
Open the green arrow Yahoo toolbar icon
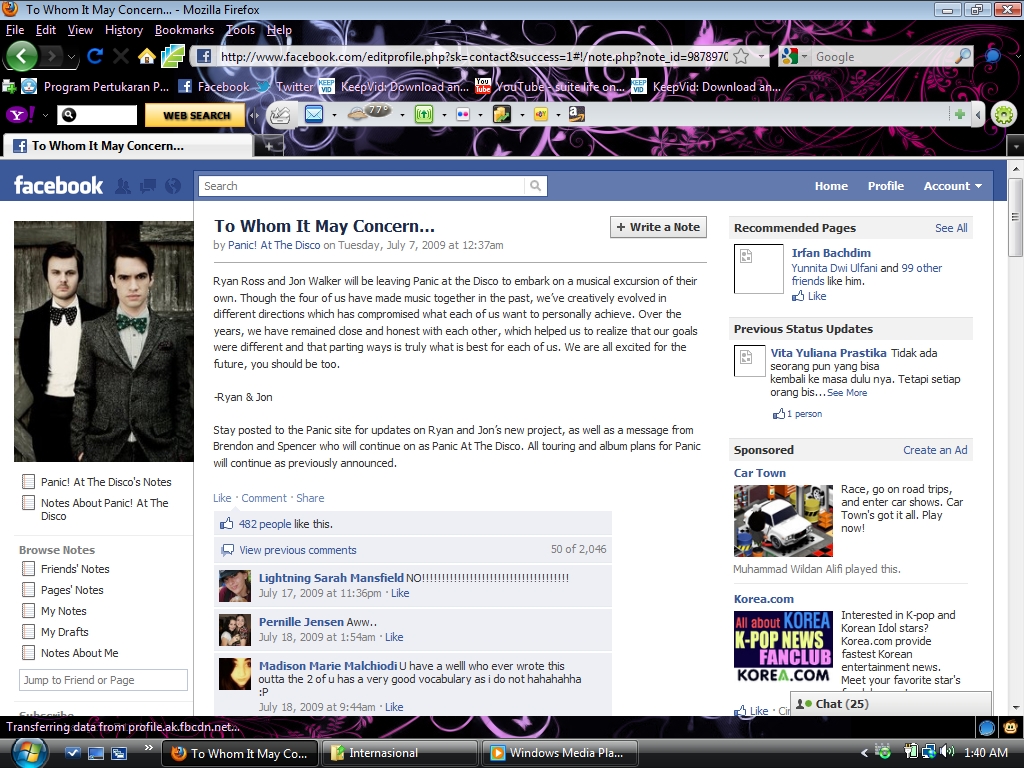(x=424, y=114)
